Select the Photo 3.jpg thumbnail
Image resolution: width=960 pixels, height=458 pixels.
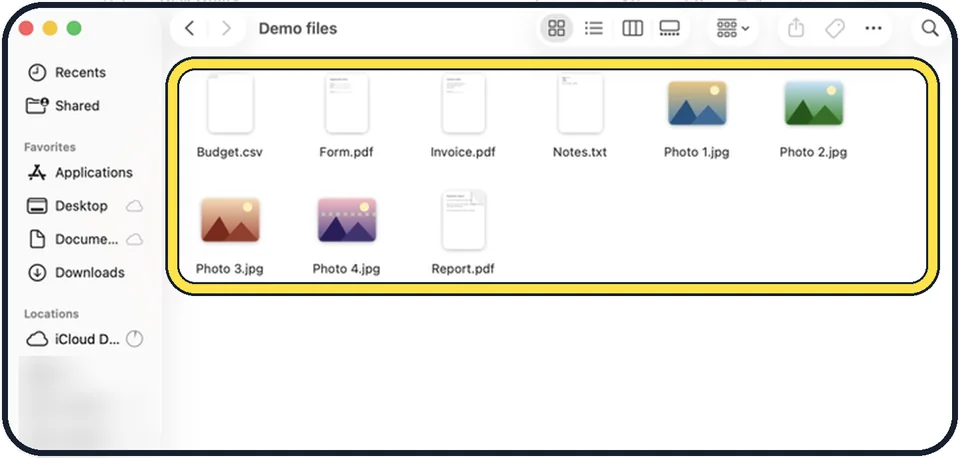click(x=230, y=220)
